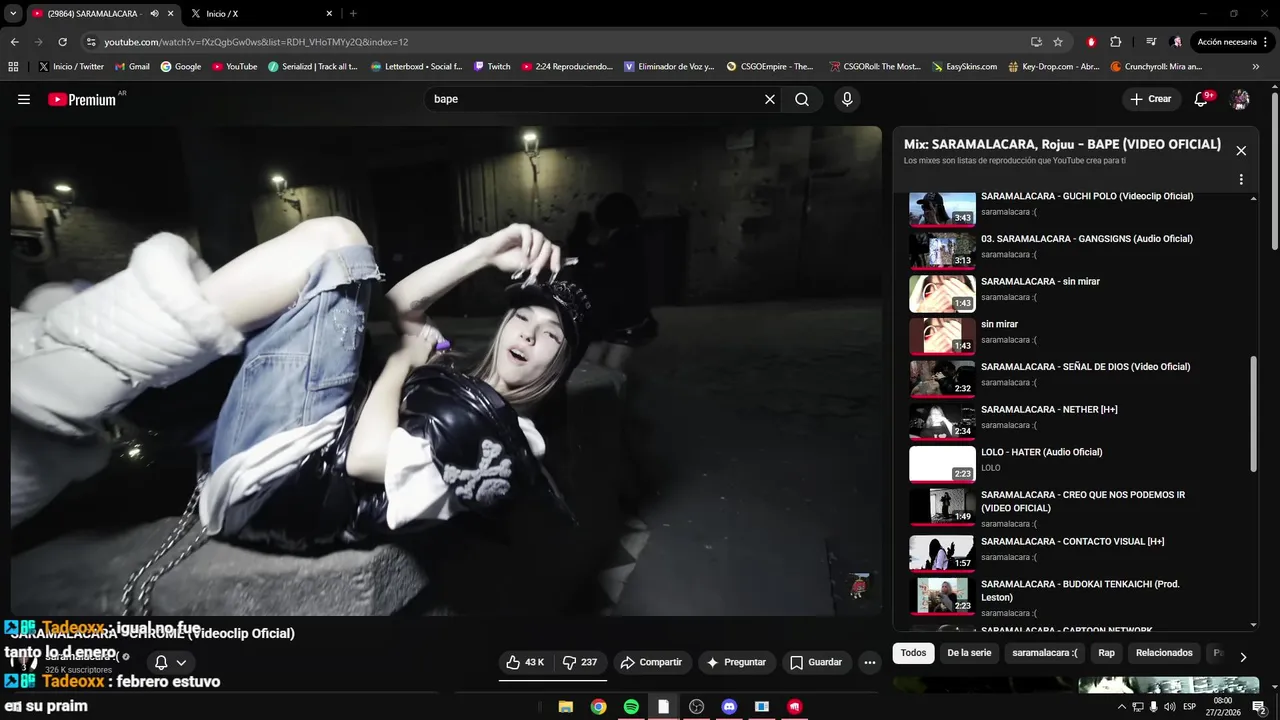1280x720 pixels.
Task: Click the browser address bar URL
Action: click(x=256, y=42)
